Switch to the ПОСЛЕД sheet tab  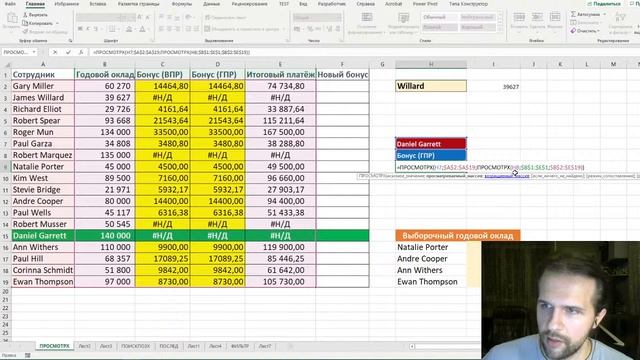[x=169, y=346]
